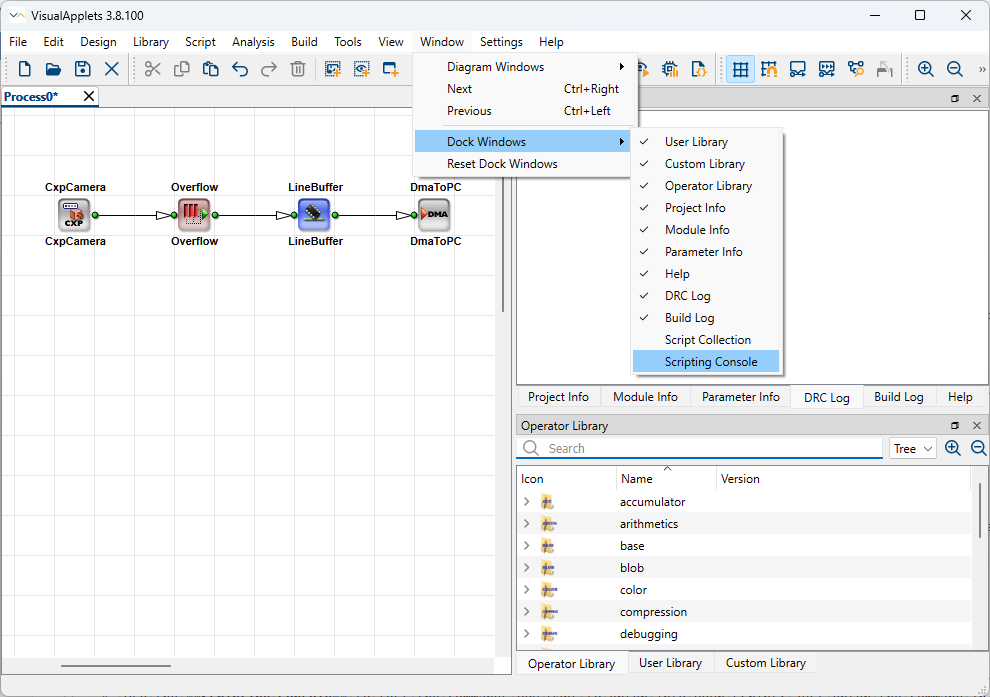Screen dimensions: 990x697
Task: Expand the color library folder
Action: 527,590
